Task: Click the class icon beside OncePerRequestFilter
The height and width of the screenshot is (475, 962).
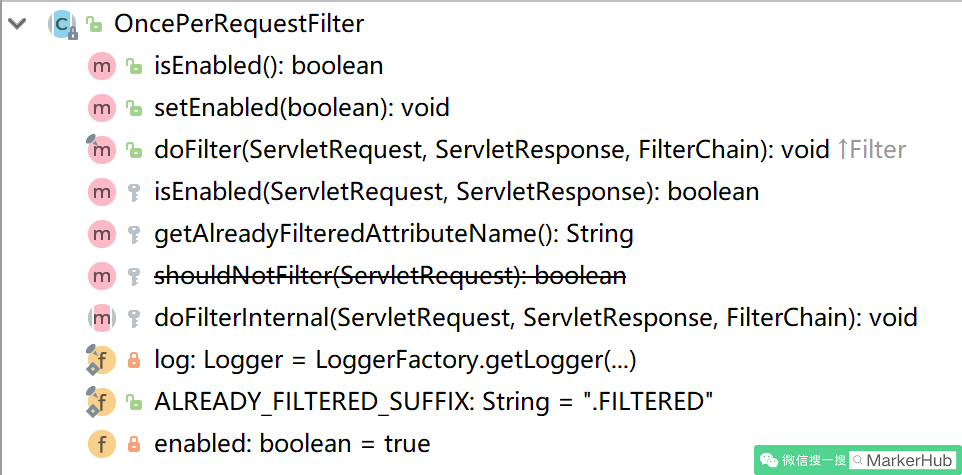Action: tap(63, 24)
